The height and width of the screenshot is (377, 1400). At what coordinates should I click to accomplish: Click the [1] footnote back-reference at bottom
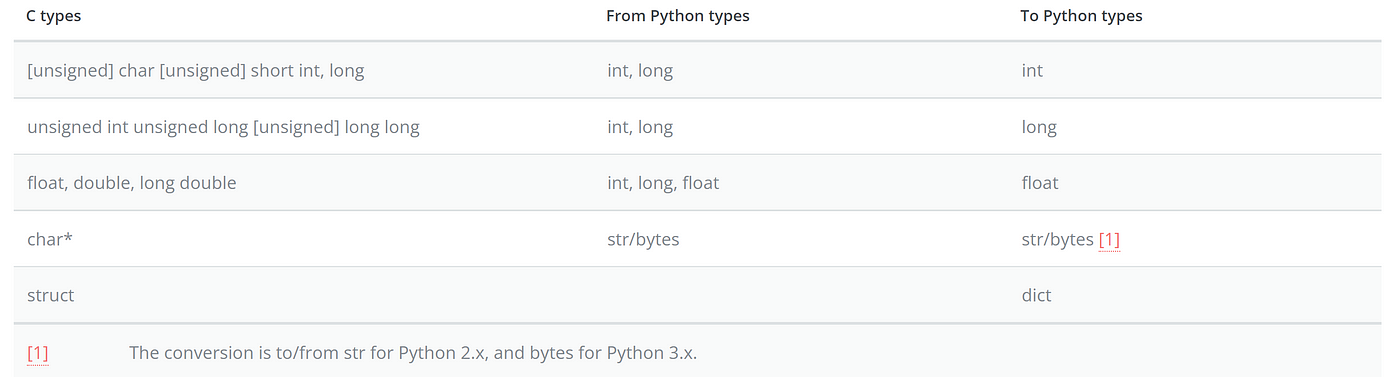38,353
